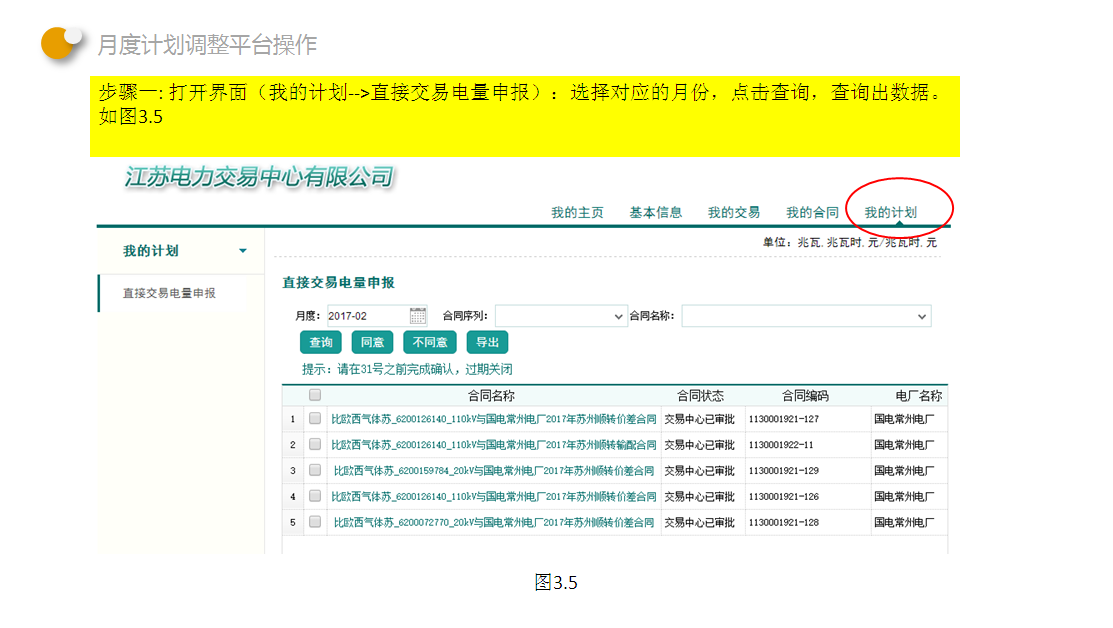Click the 不同意 button
This screenshot has height=628, width=1113.
430,343
